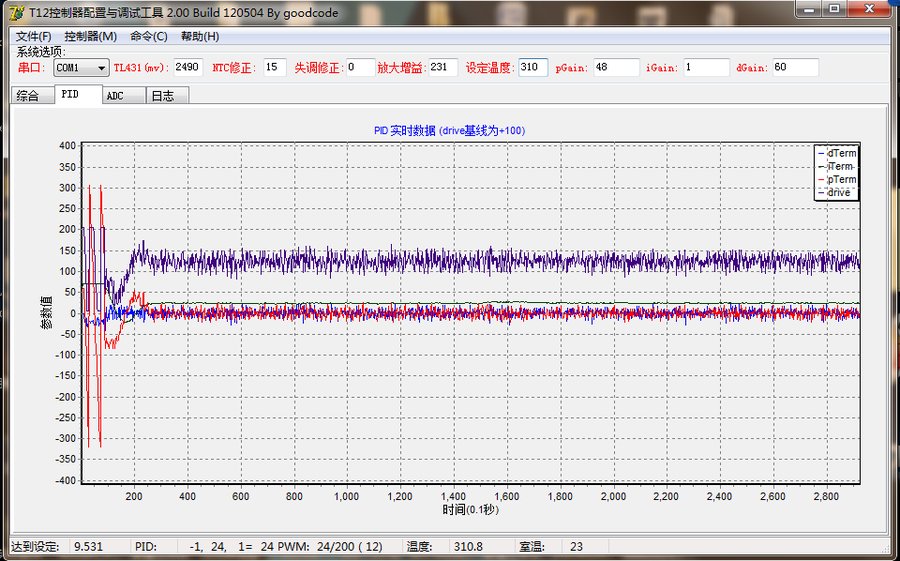Viewport: 900px width, 561px height.
Task: Click the iGain input field
Action: click(707, 67)
